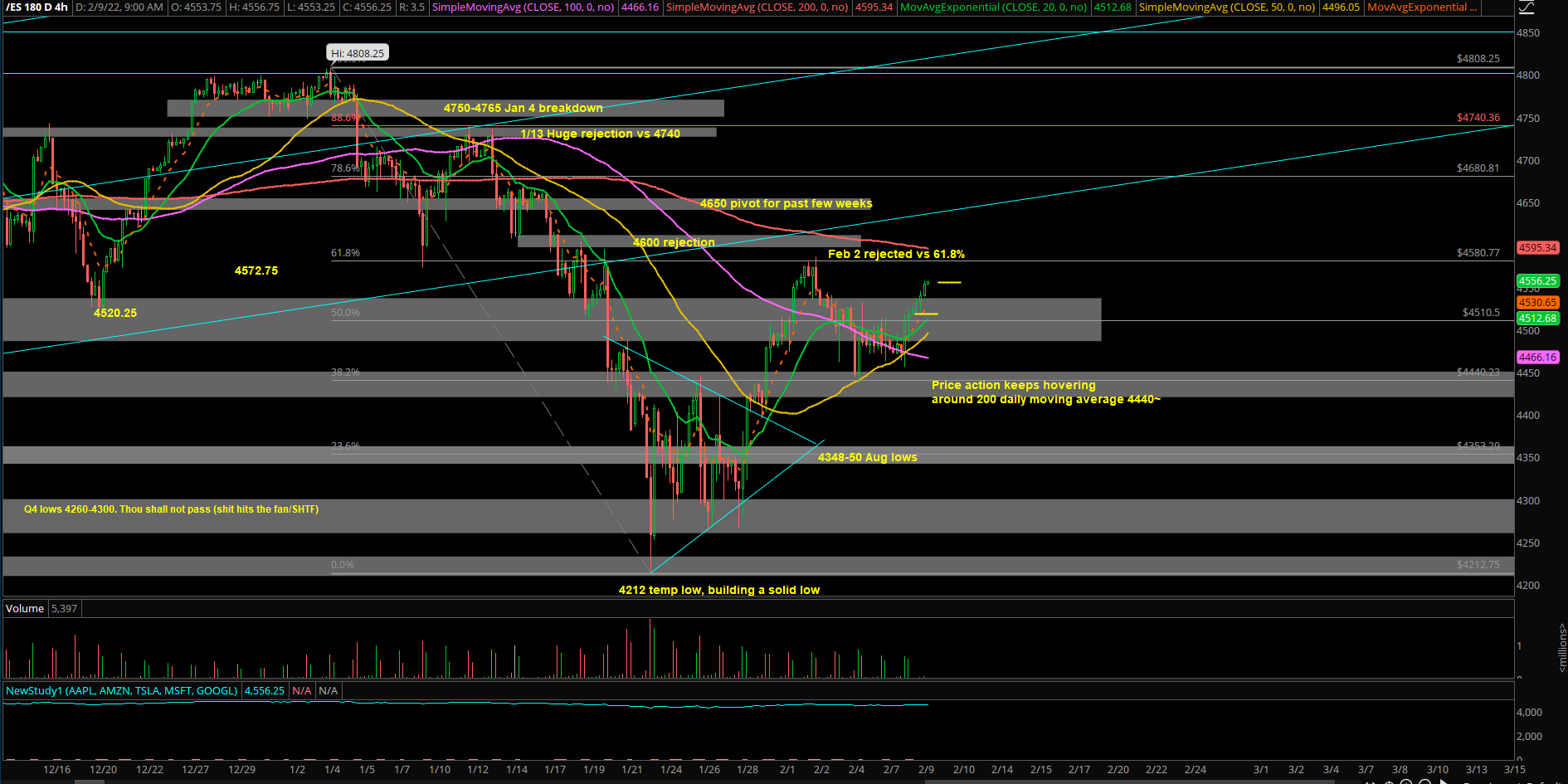The height and width of the screenshot is (784, 1568).
Task: Click the 4496.05 value in the header
Action: pyautogui.click(x=1341, y=7)
